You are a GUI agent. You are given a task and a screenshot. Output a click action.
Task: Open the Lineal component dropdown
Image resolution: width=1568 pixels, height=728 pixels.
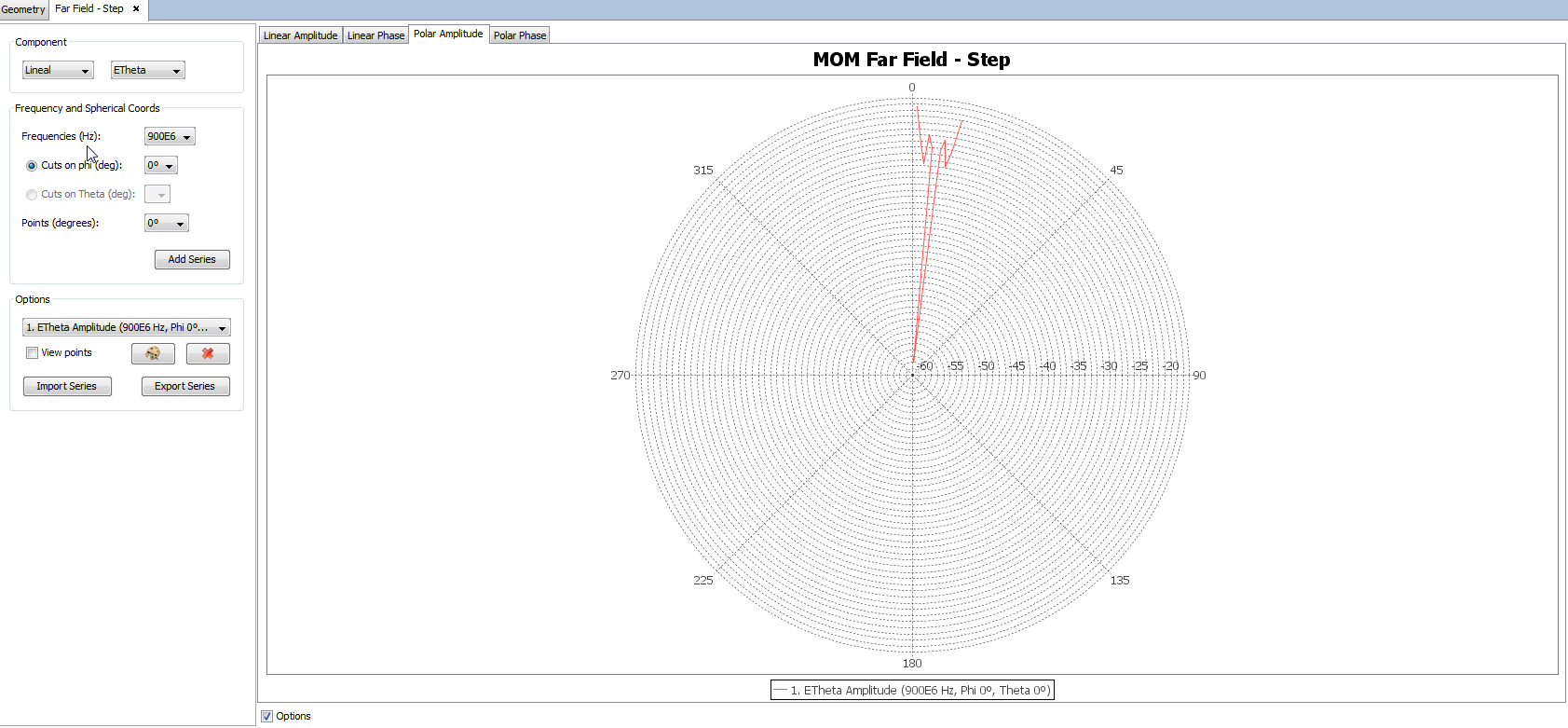pyautogui.click(x=58, y=71)
